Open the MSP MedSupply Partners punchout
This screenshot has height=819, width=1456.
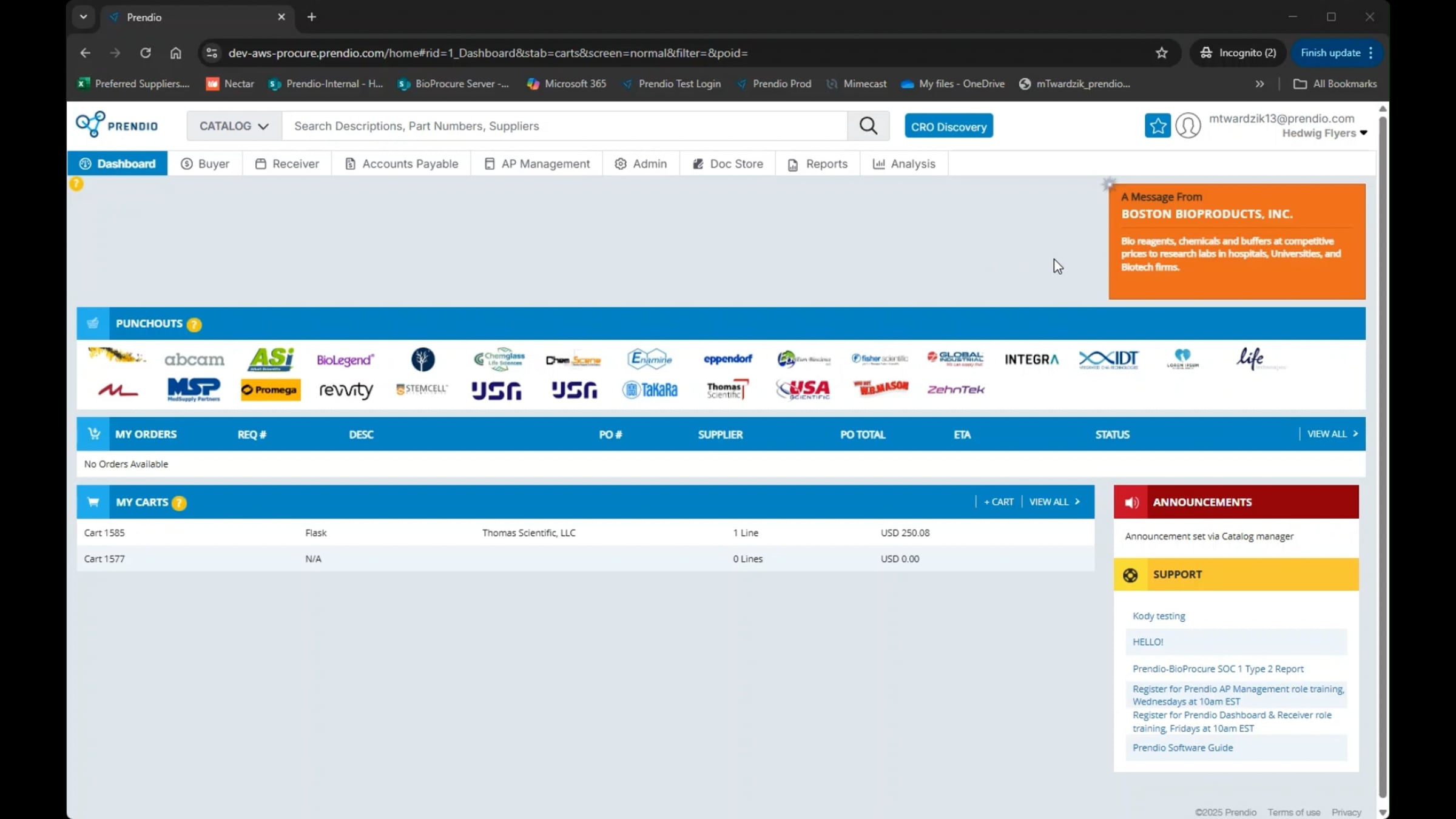point(194,389)
